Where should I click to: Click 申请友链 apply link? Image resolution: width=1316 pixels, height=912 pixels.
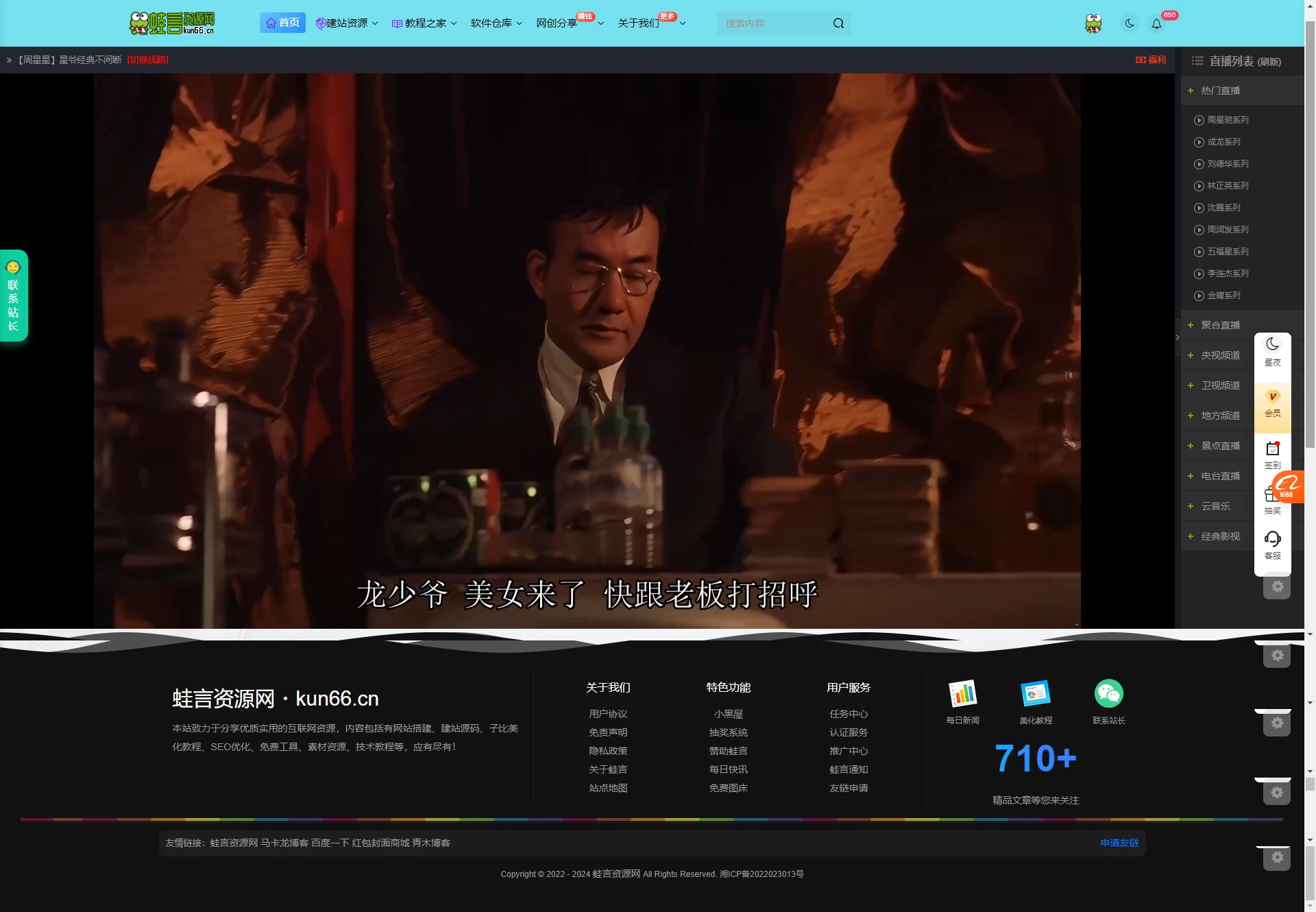tap(1119, 843)
